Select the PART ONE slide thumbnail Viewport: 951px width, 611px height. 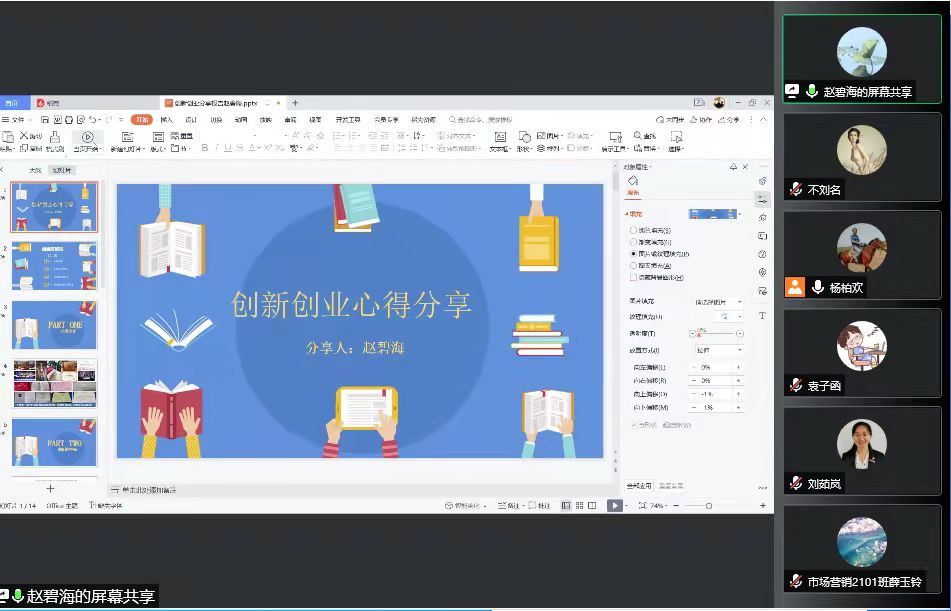click(54, 325)
